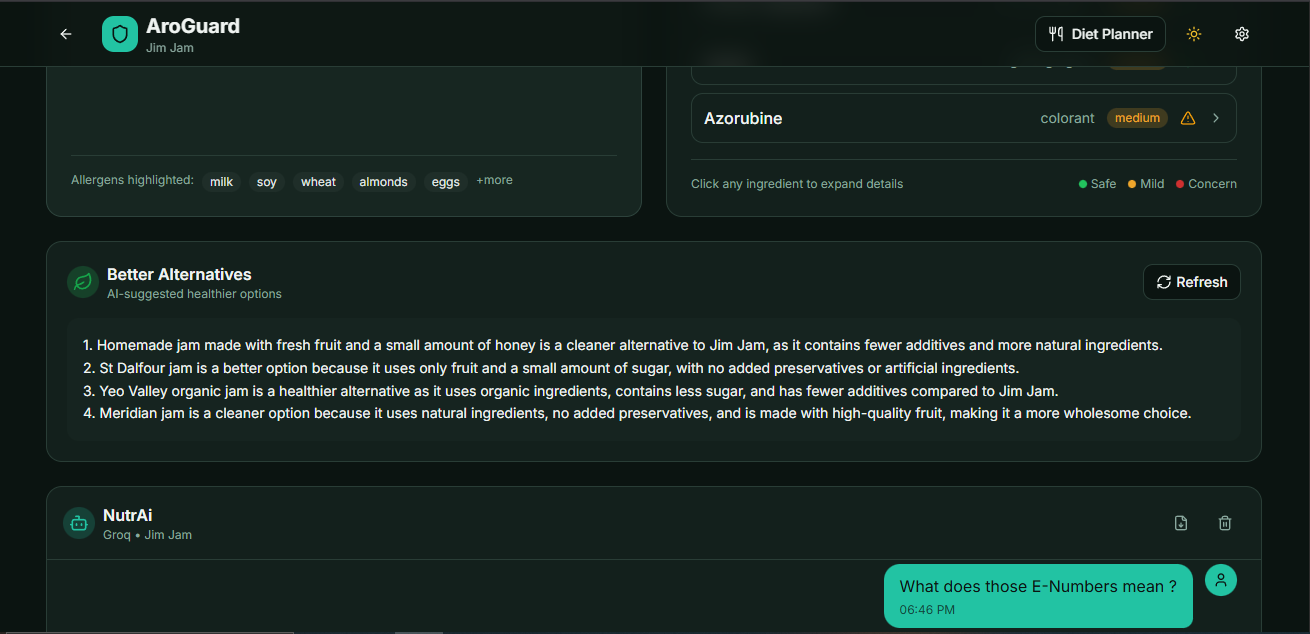Click the E-Numbers chat message bubble
1310x634 pixels.
tap(1038, 596)
